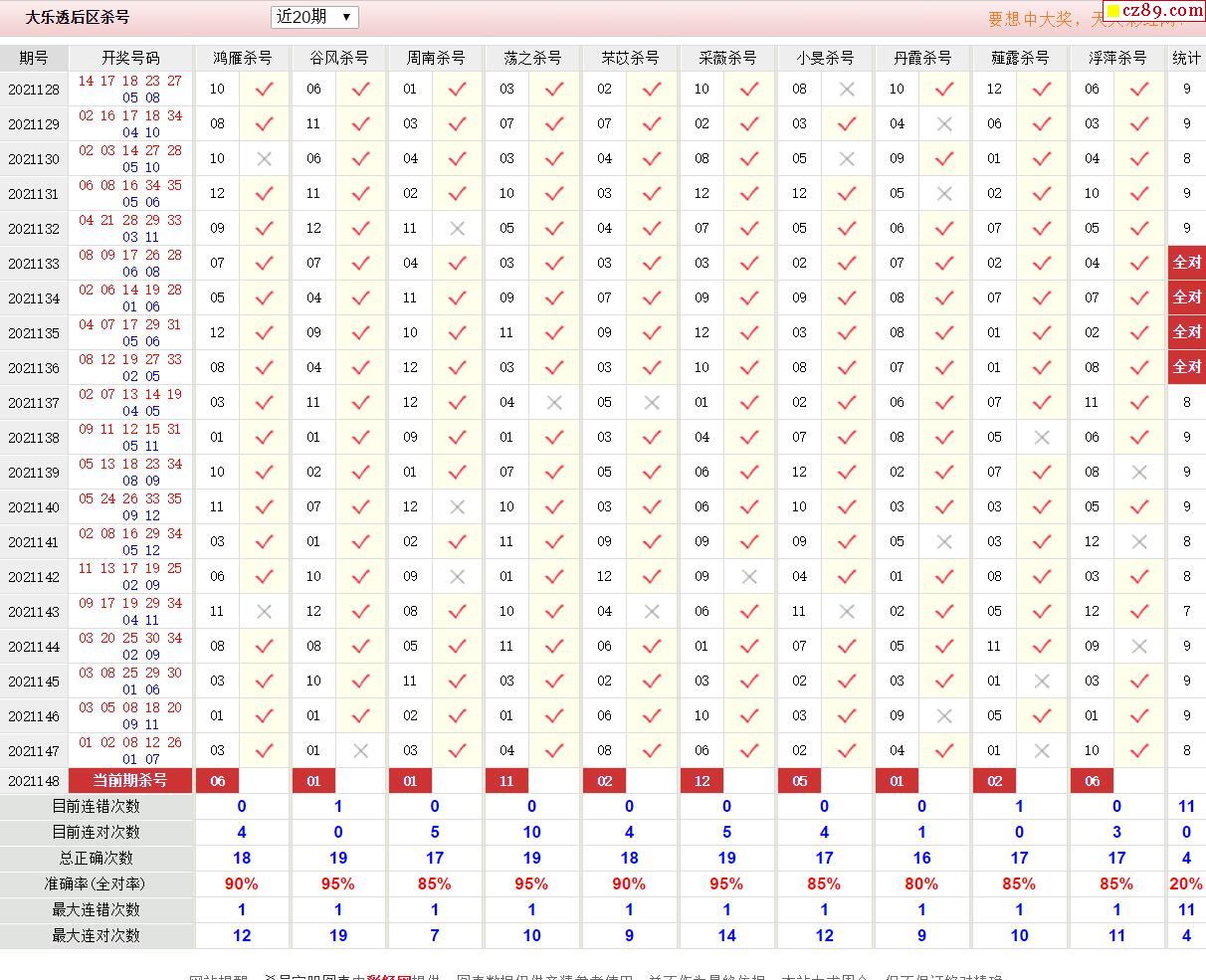The image size is (1206, 980).
Task: Click the red 11 current pick under 荡之杀号
Action: coord(506,781)
